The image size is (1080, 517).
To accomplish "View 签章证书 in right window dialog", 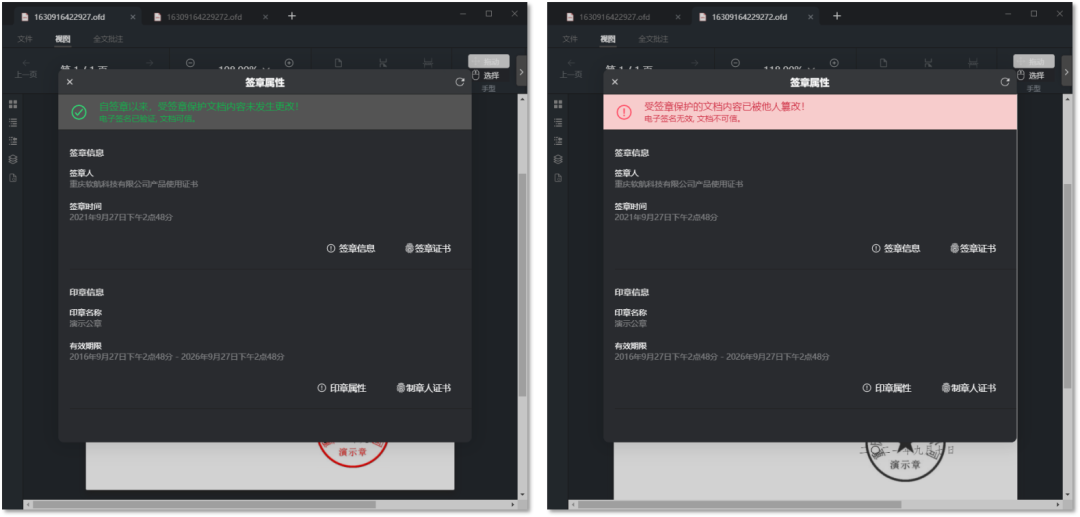I will click(973, 249).
